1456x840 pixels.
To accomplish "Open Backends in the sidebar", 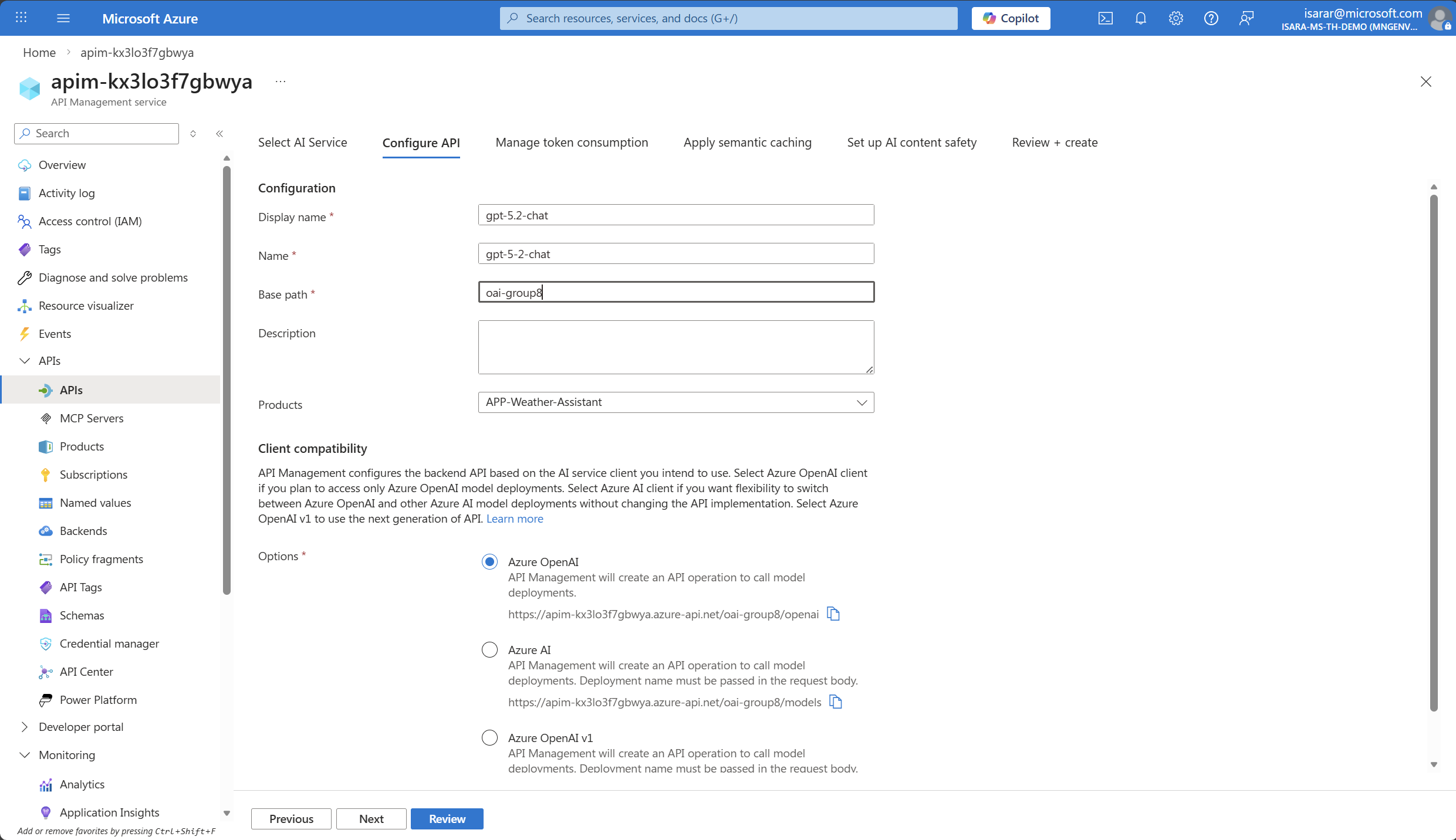I will (83, 531).
